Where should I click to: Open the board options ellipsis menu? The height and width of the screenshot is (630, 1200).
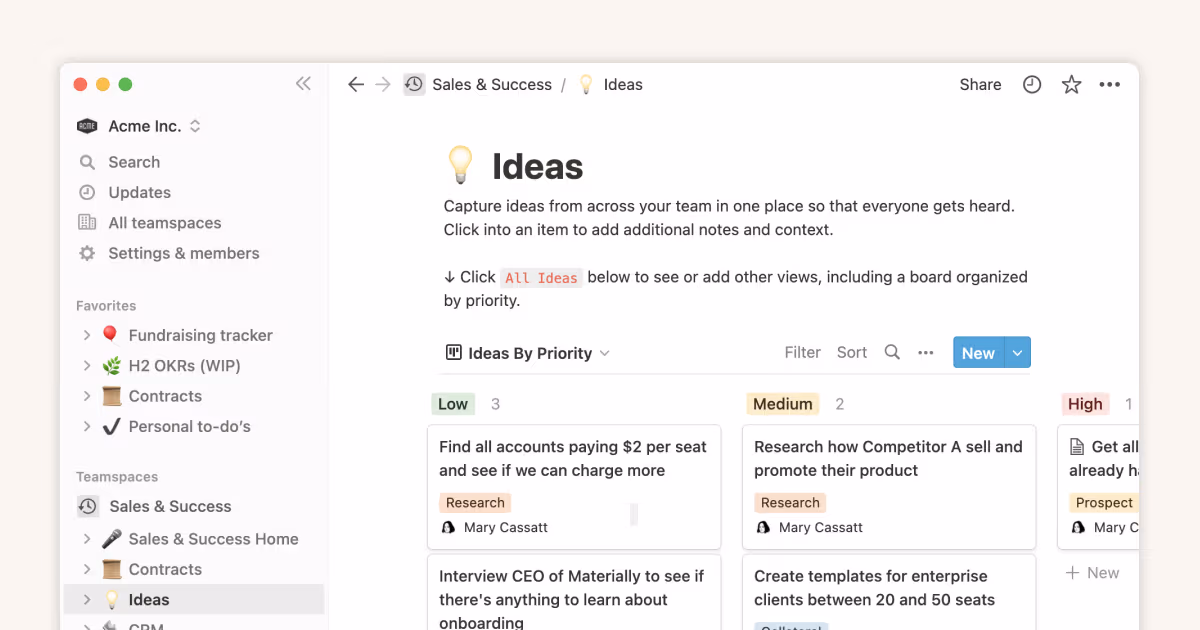tap(925, 352)
